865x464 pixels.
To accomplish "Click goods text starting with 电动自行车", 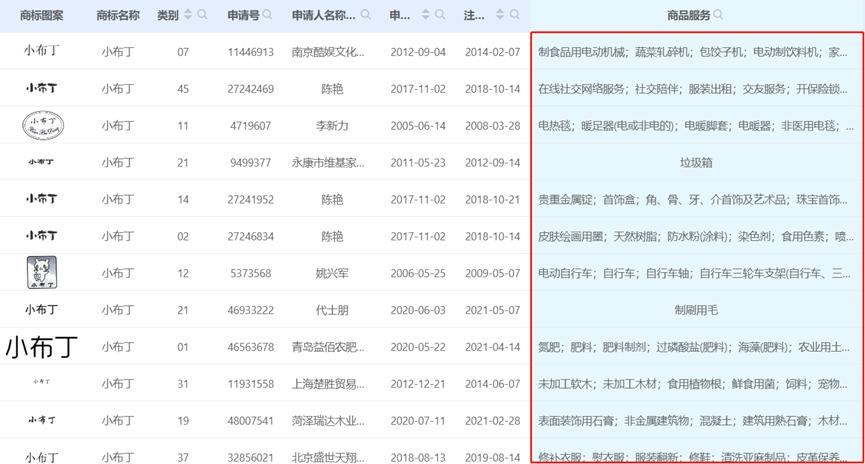I will click(x=694, y=273).
